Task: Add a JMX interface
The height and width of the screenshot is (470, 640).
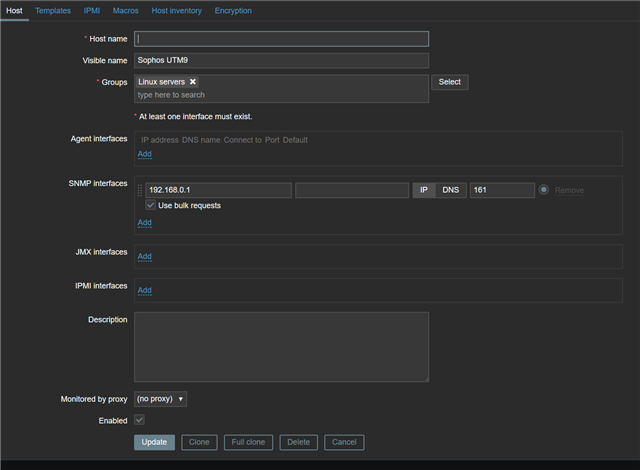Action: pyautogui.click(x=144, y=257)
